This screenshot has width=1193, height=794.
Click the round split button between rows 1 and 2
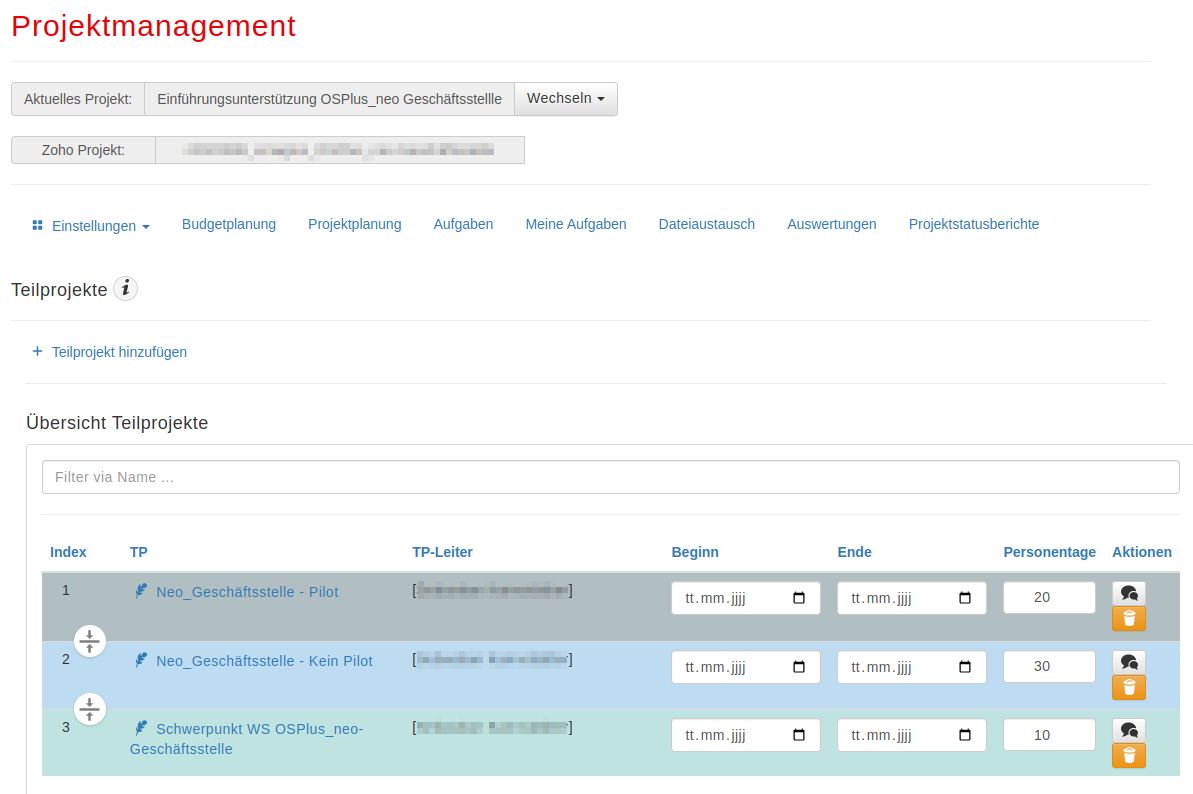90,640
